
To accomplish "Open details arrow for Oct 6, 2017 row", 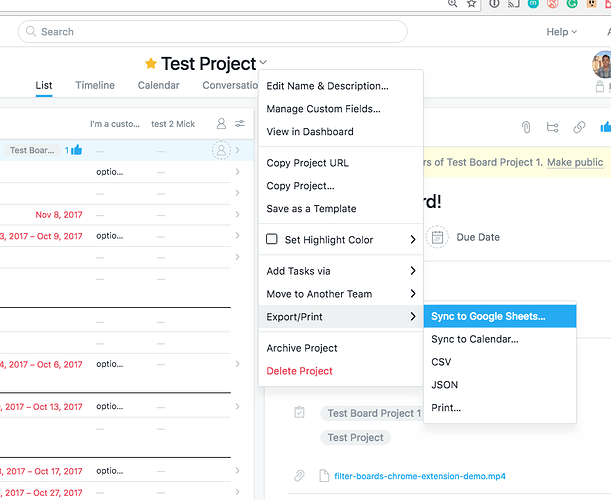I will point(237,364).
